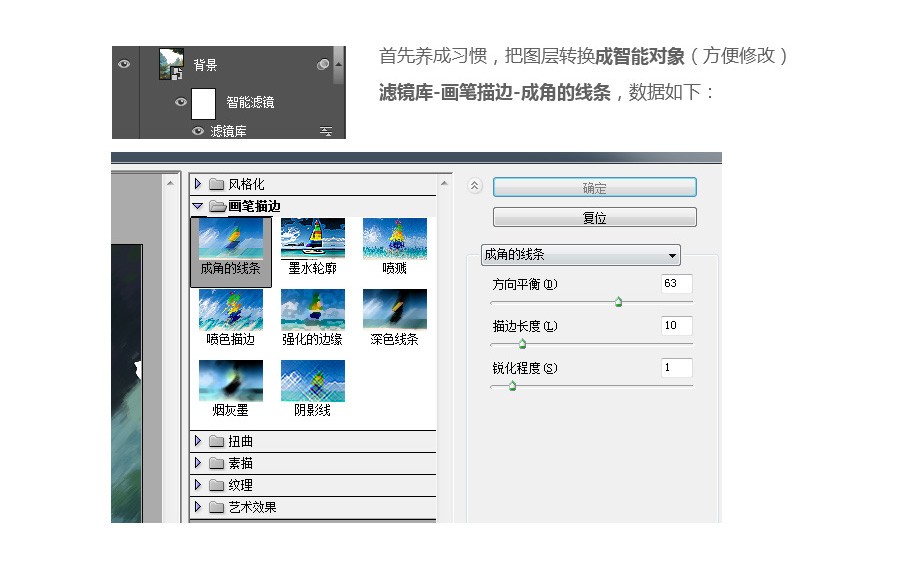Collapse filter list with double-chevron button
The width and height of the screenshot is (900, 564).
pos(475,186)
